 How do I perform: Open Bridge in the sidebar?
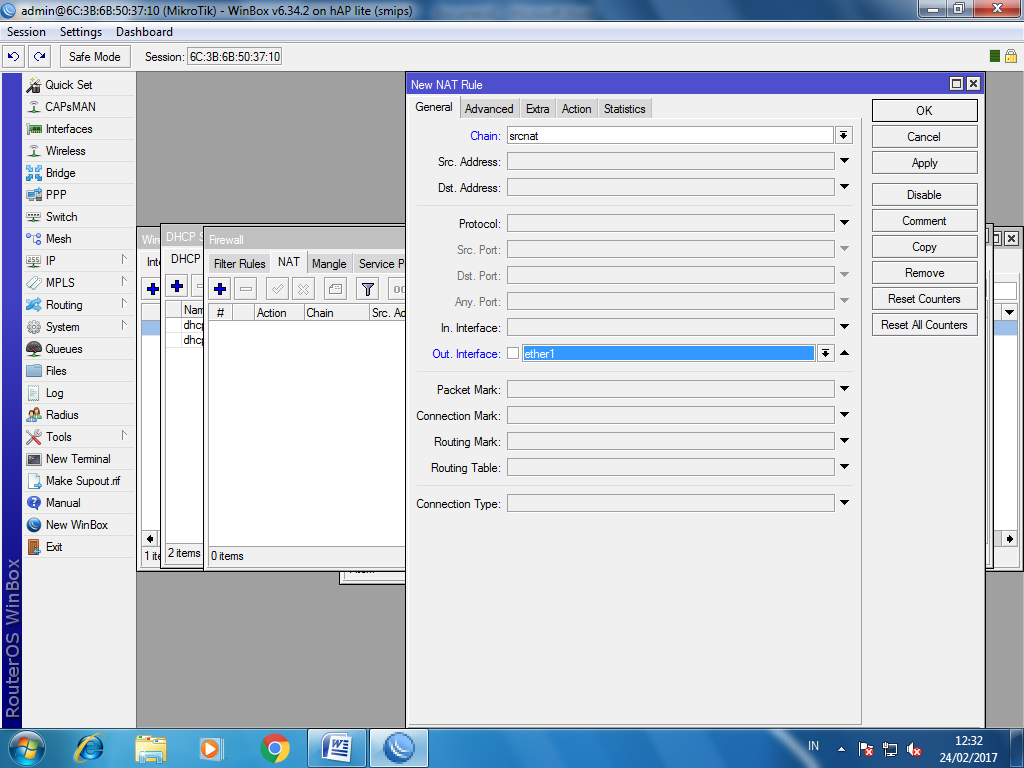tap(50, 173)
